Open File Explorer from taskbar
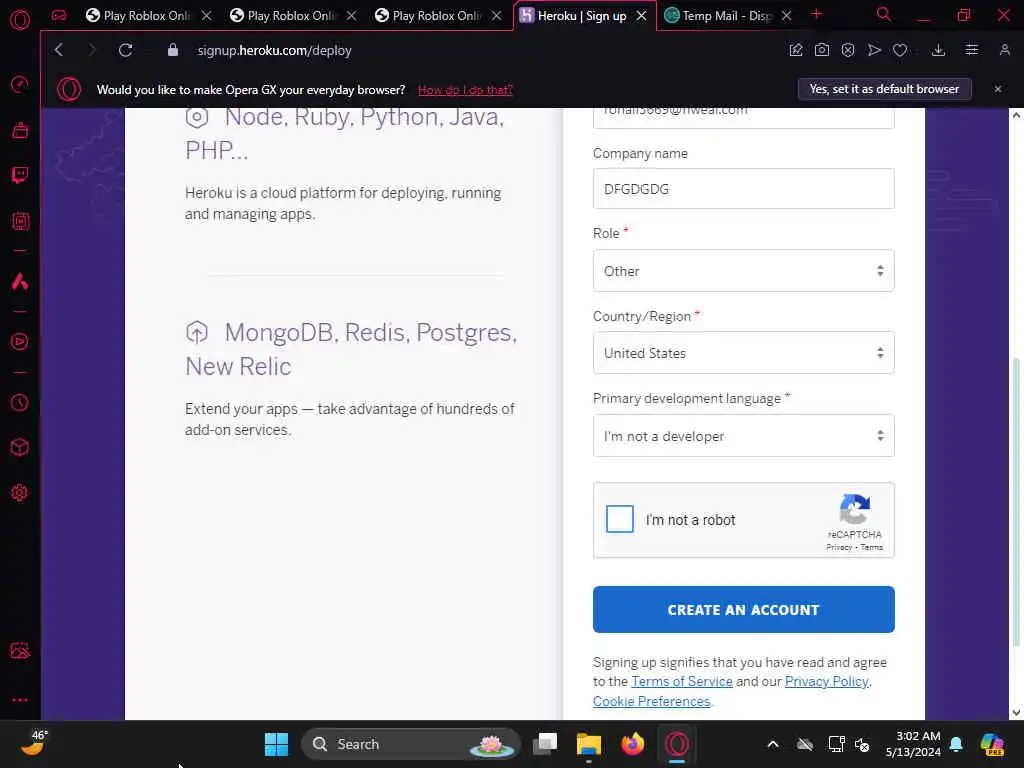This screenshot has width=1024, height=768. [x=588, y=744]
